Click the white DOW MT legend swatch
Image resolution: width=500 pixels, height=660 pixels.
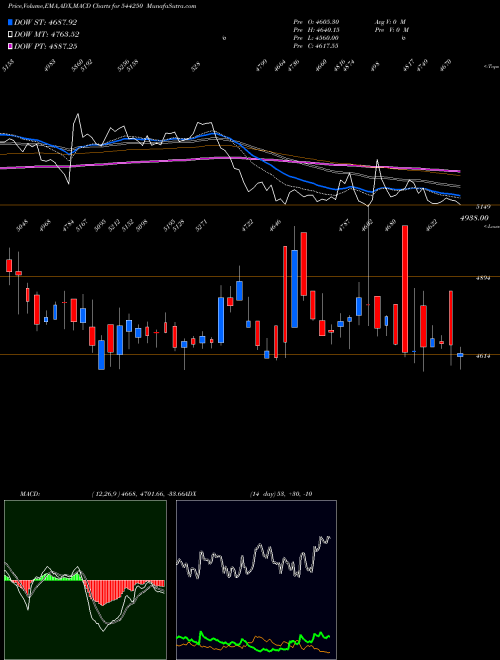click(10, 35)
